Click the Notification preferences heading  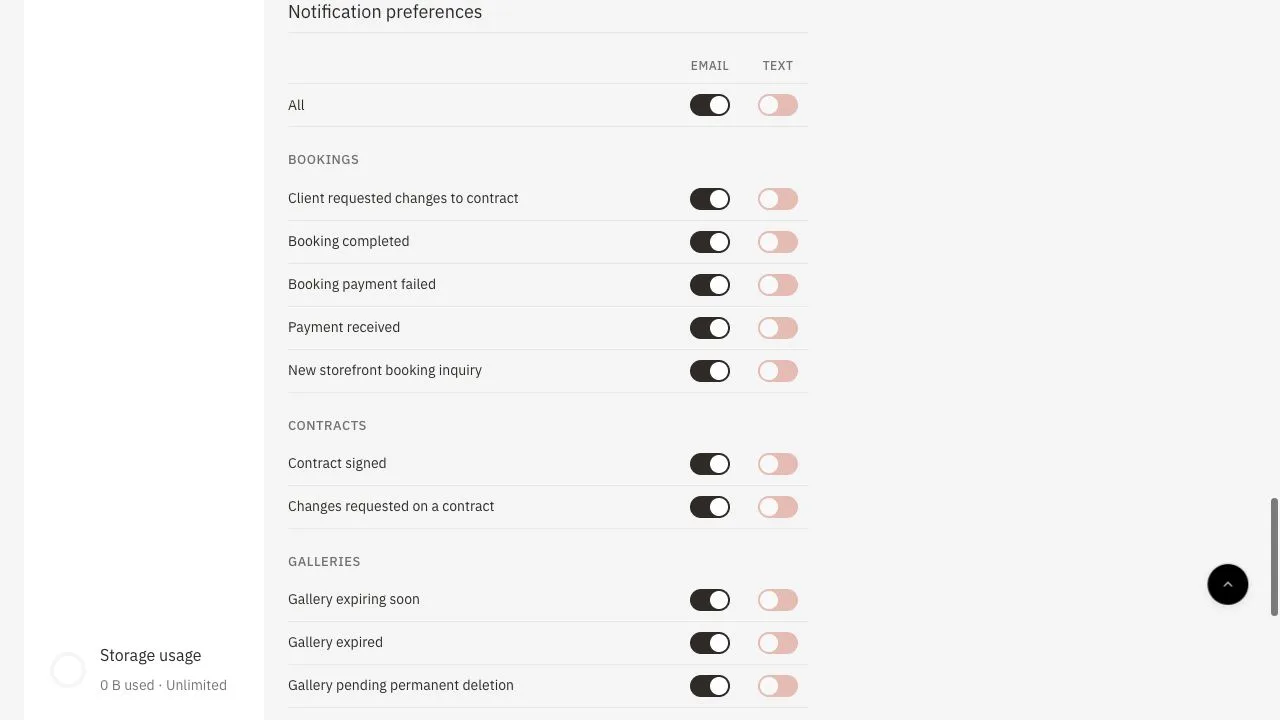[x=385, y=12]
